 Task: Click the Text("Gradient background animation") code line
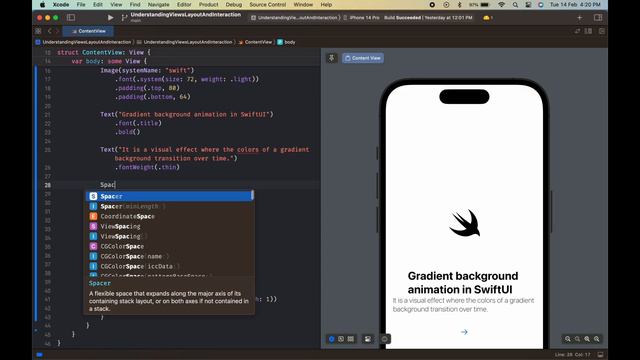pos(187,114)
